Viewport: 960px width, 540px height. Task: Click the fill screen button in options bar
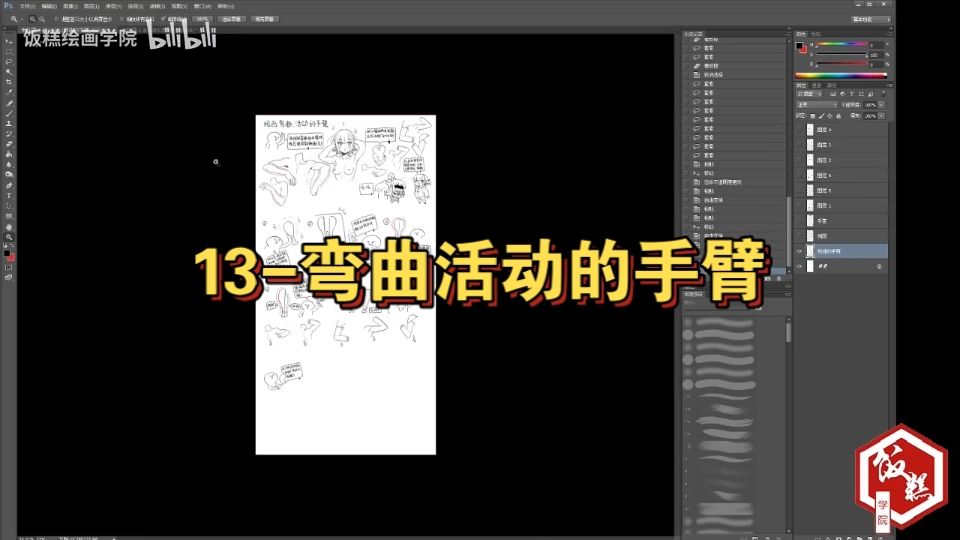pos(264,19)
